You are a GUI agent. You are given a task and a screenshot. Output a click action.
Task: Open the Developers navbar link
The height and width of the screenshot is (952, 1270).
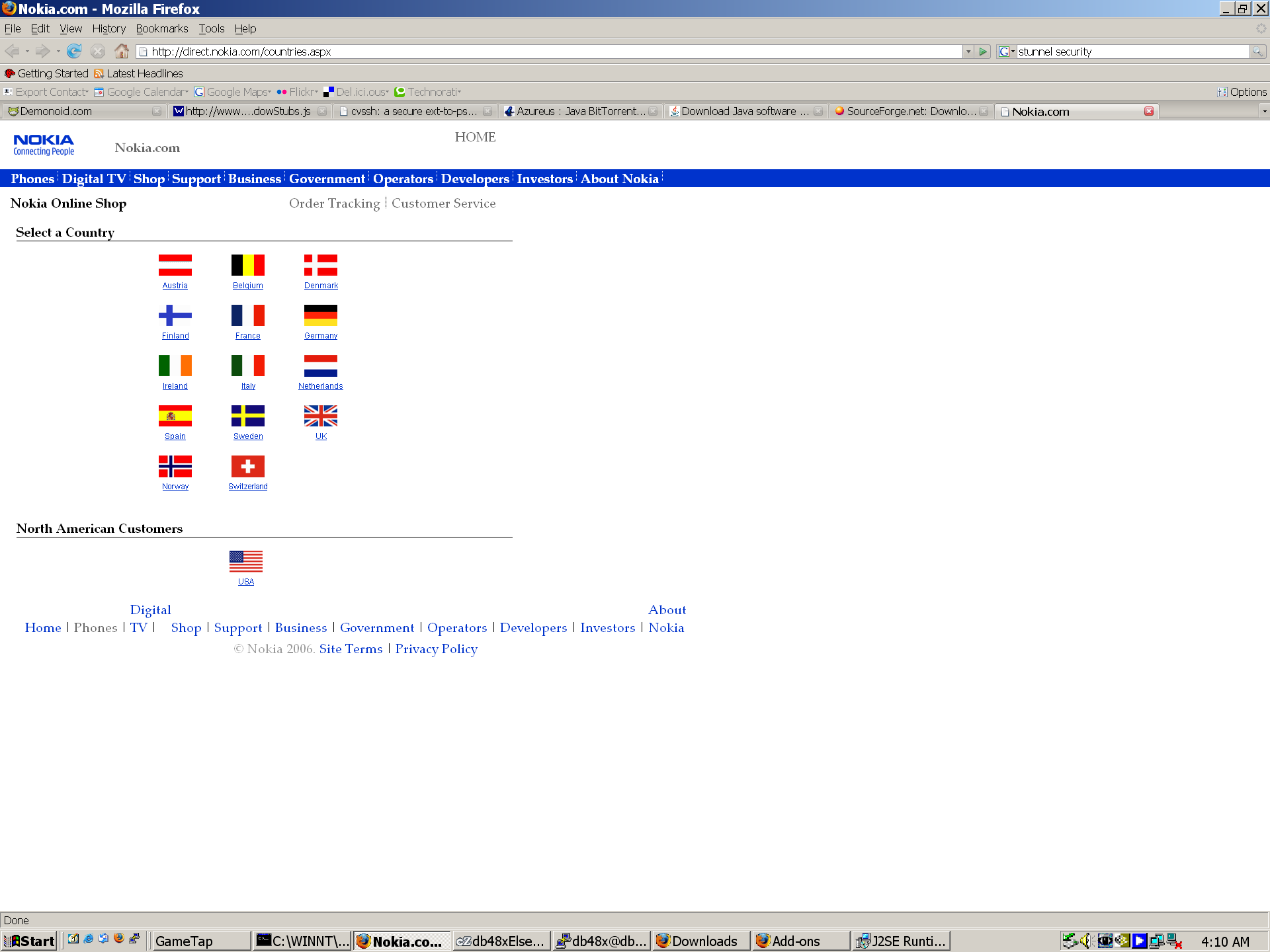click(475, 178)
